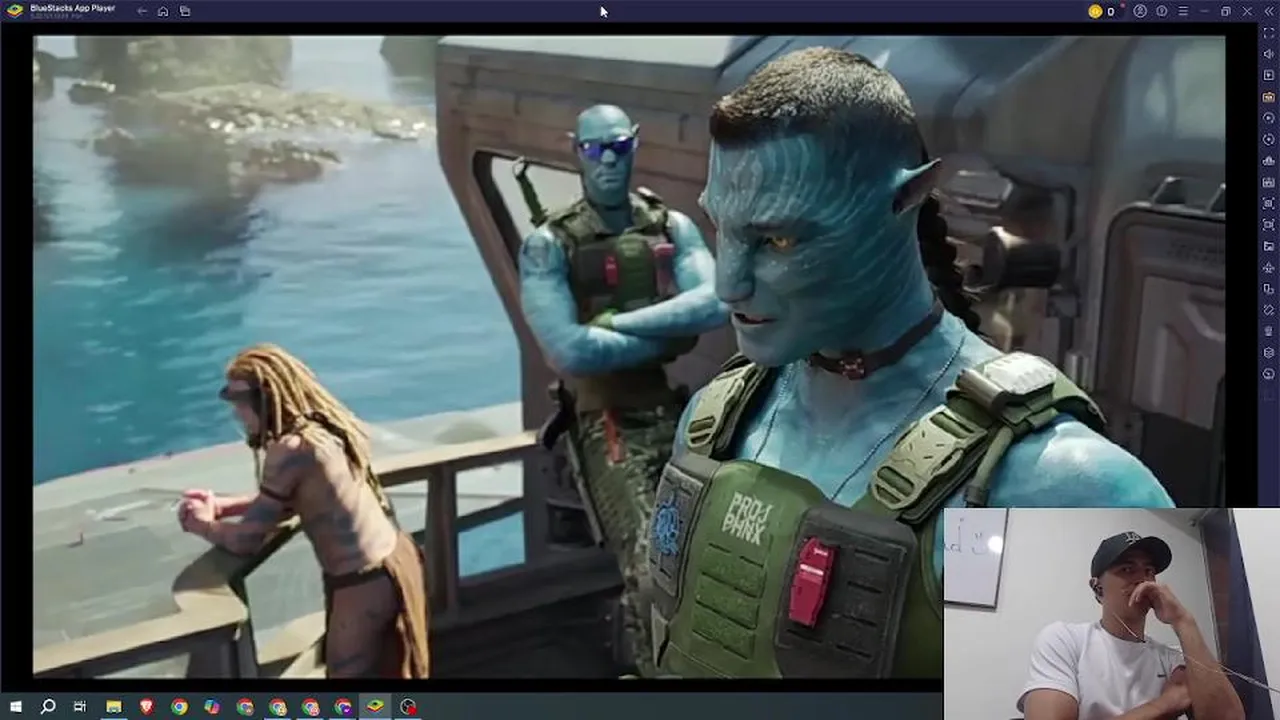Open the orange toolbox sidebar icon
1280x720 pixels.
coord(1269,97)
